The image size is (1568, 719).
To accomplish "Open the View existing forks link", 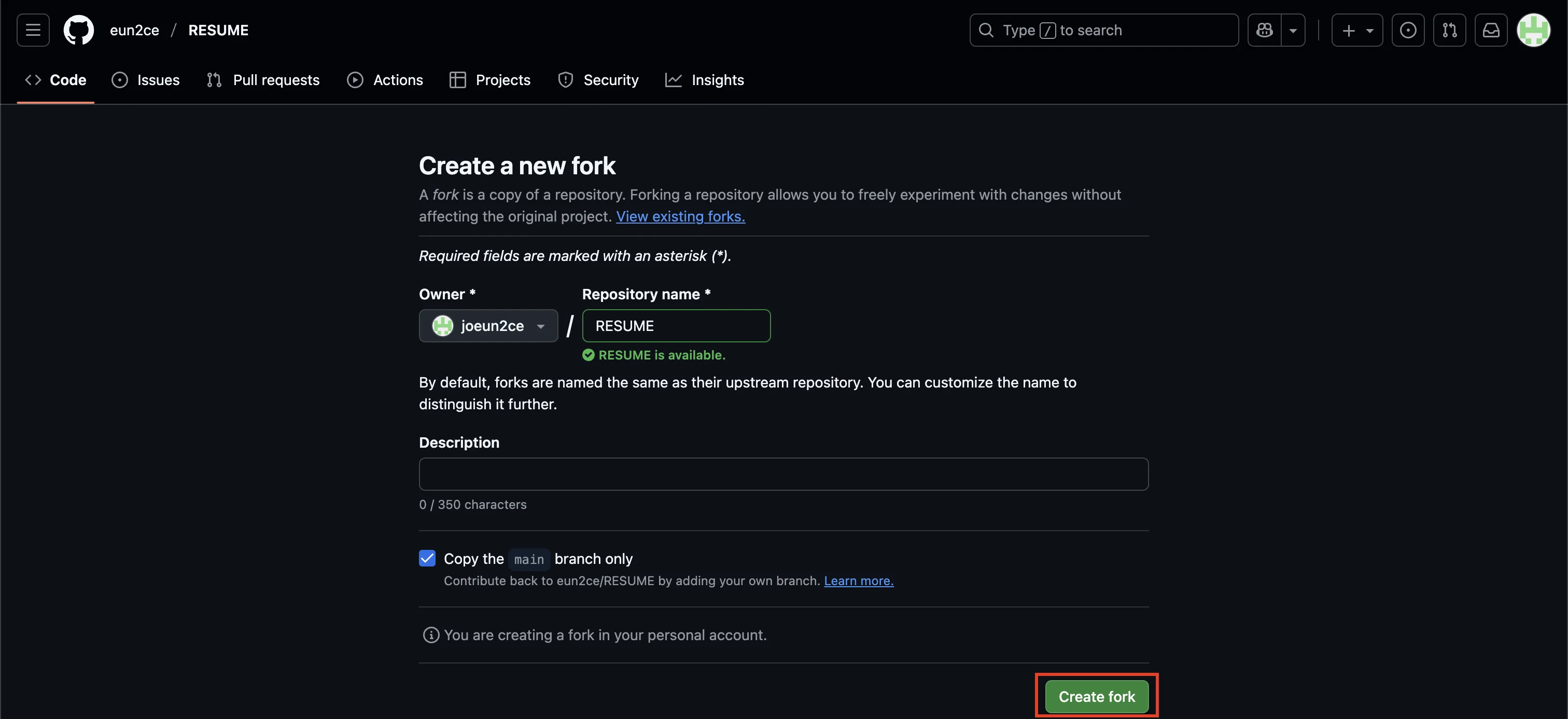I will click(680, 216).
